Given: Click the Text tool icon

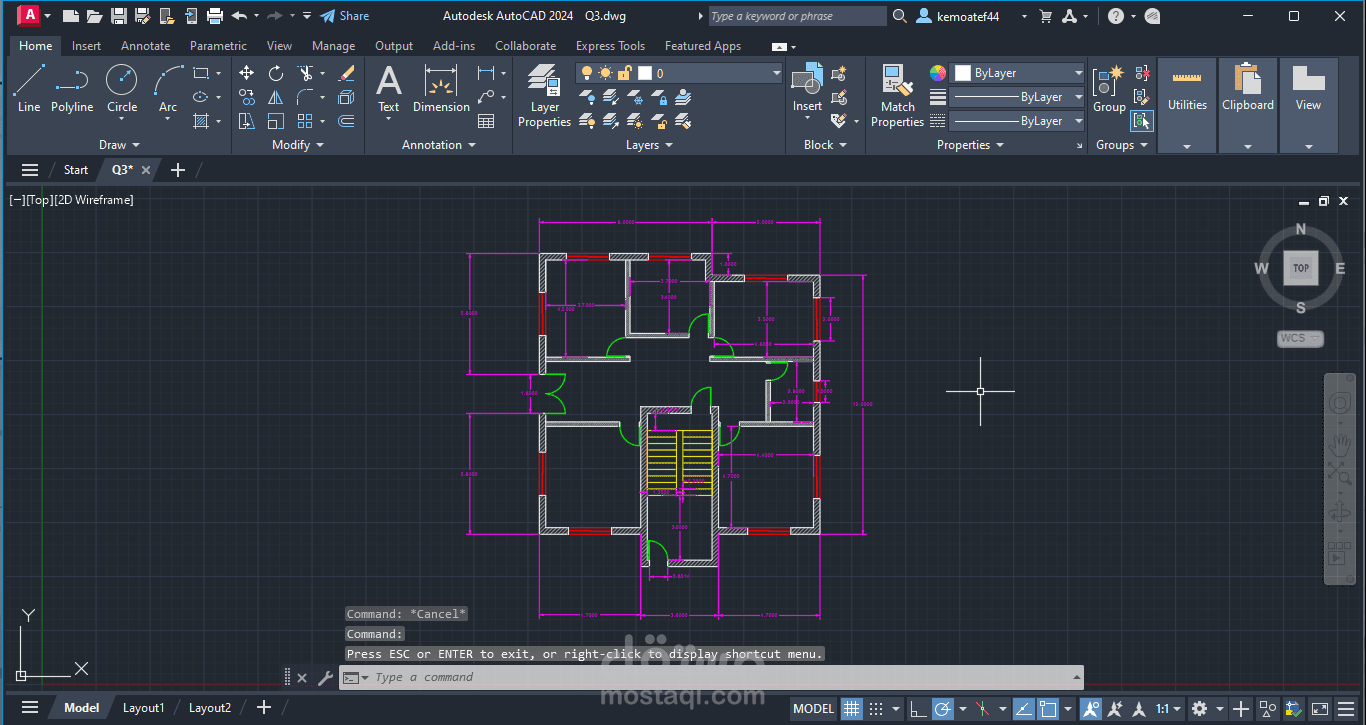Looking at the screenshot, I should pos(388,82).
